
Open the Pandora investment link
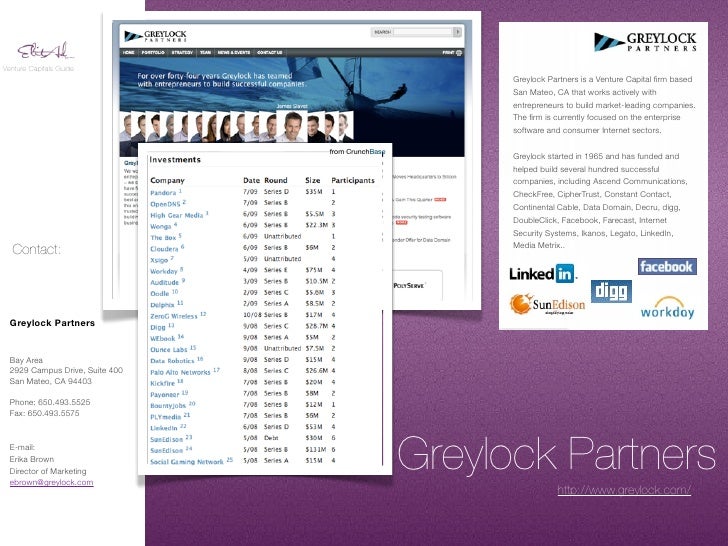click(163, 193)
